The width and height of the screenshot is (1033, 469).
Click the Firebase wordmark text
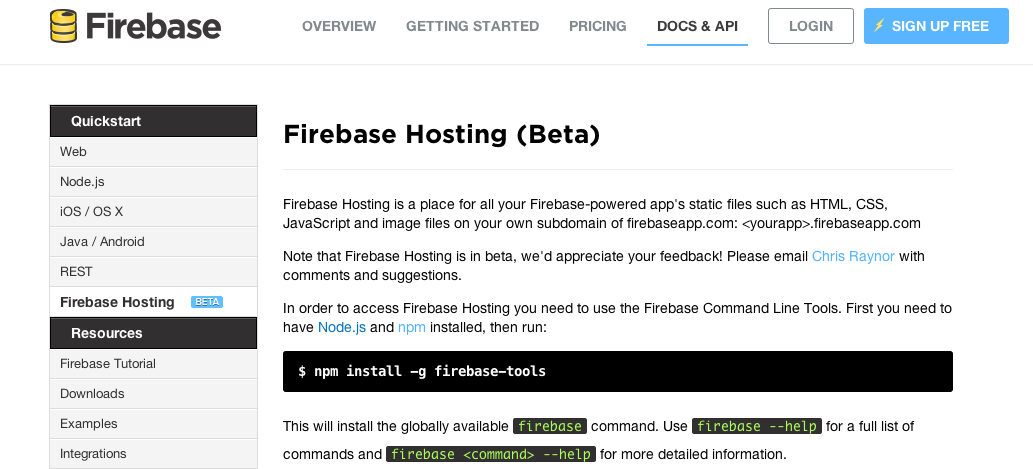153,26
